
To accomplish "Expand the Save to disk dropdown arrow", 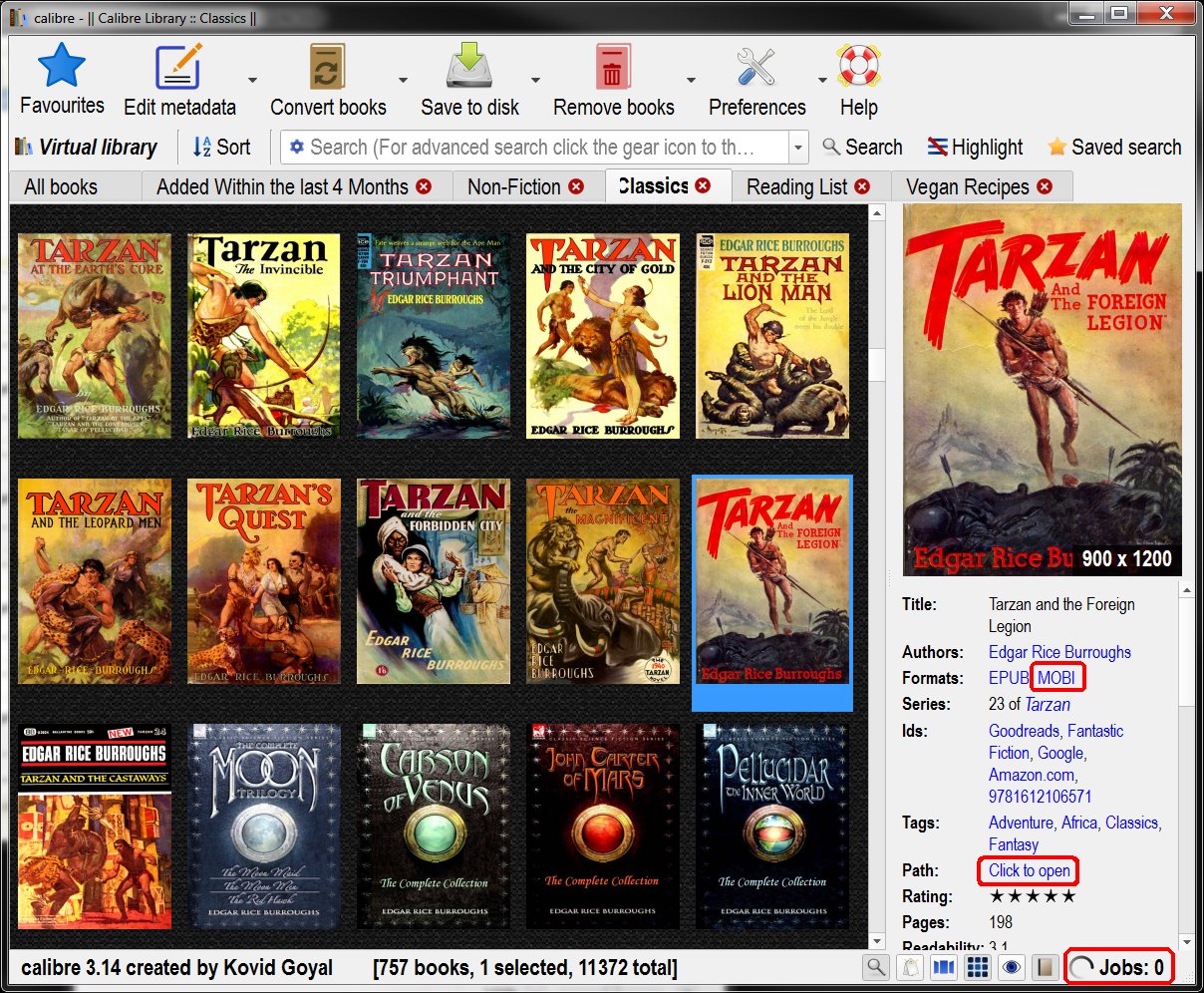I will [535, 80].
